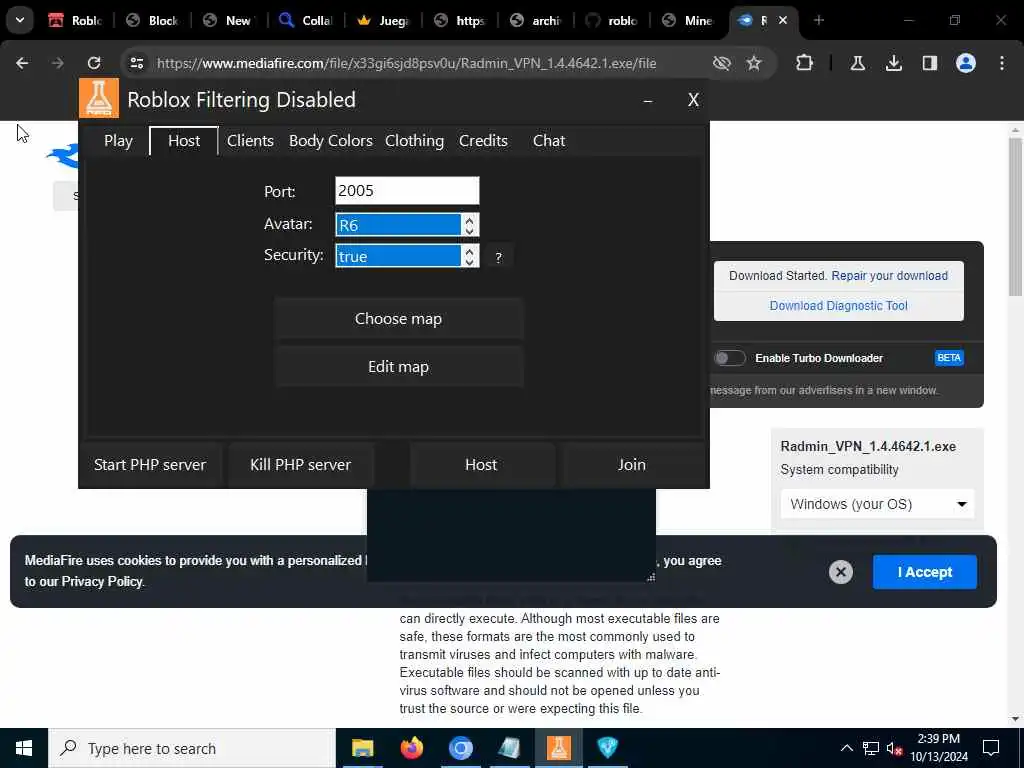Screen dimensions: 1024x768
Task: Open the blue shield app on taskbar
Action: pyautogui.click(x=607, y=748)
